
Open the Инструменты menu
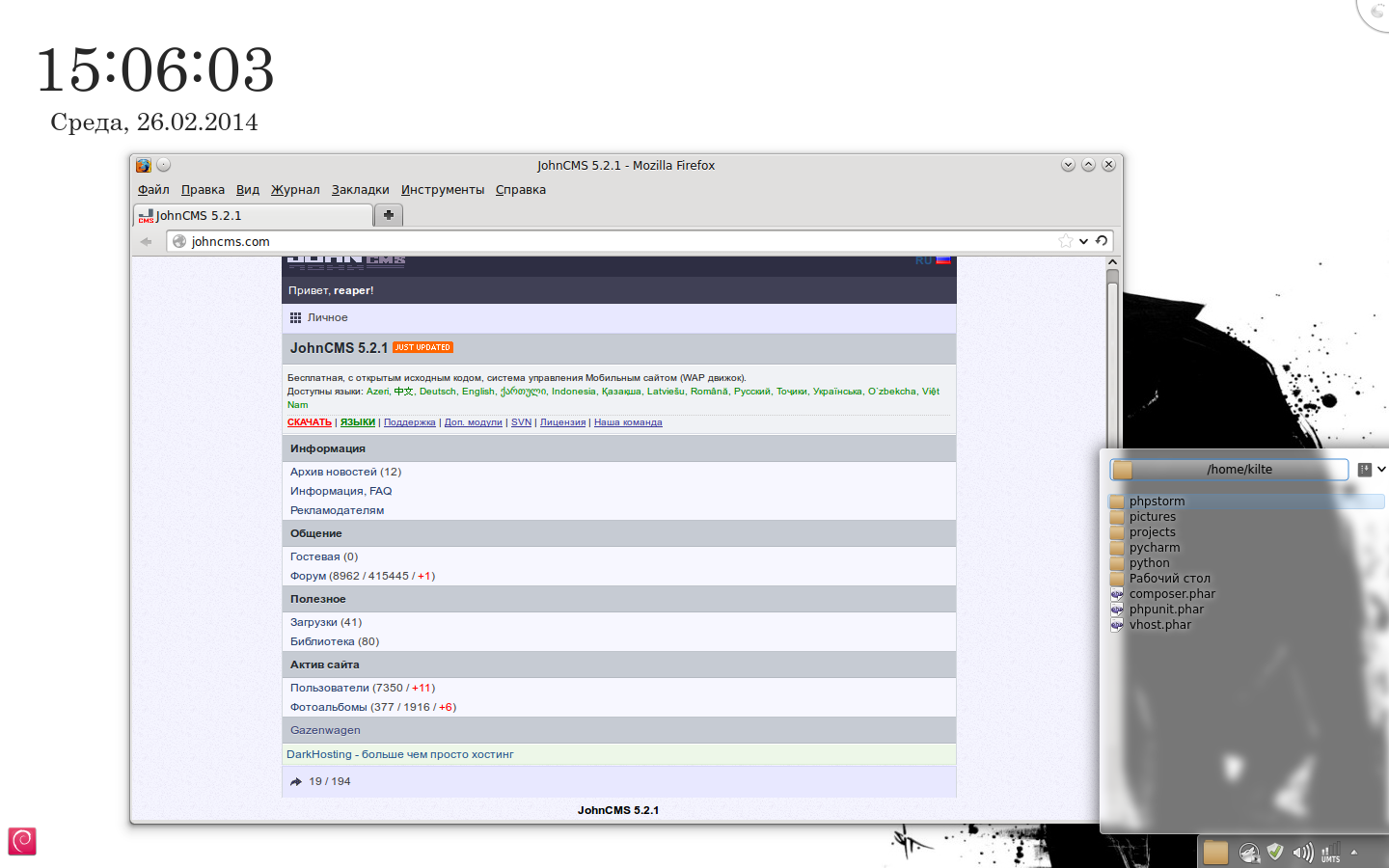pos(443,190)
